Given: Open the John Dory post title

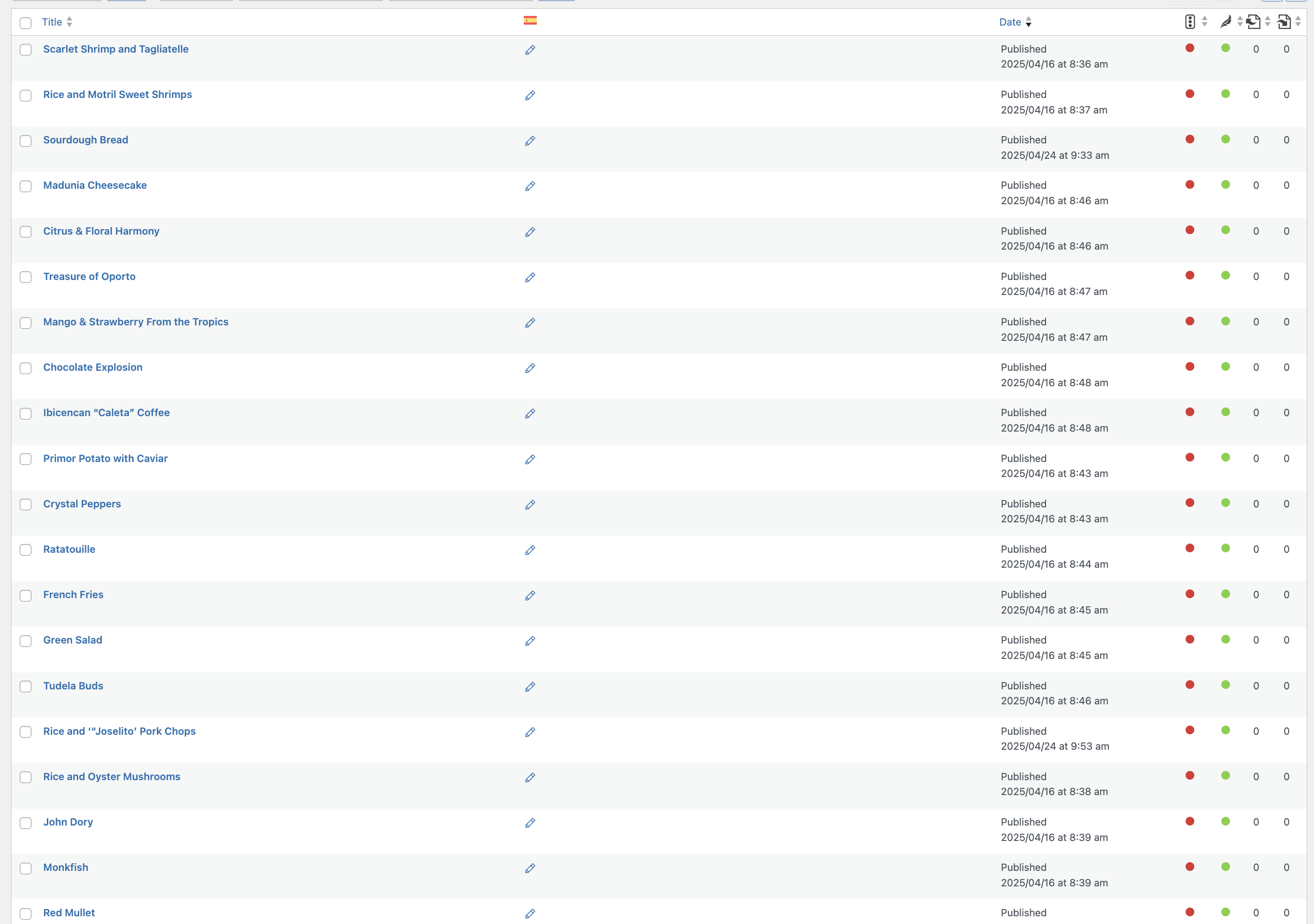Looking at the screenshot, I should (x=68, y=822).
